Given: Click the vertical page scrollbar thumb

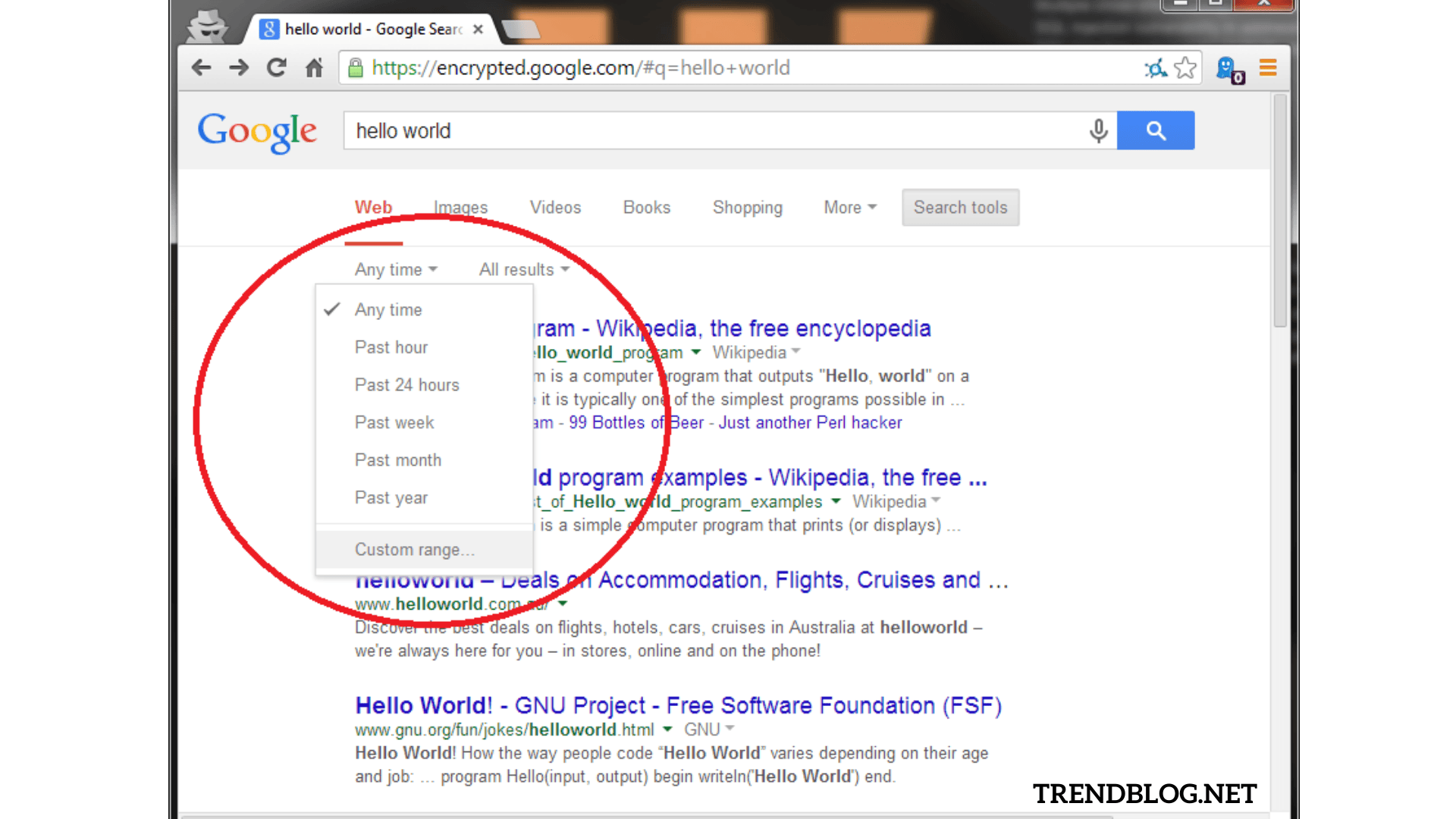Looking at the screenshot, I should [x=1280, y=211].
